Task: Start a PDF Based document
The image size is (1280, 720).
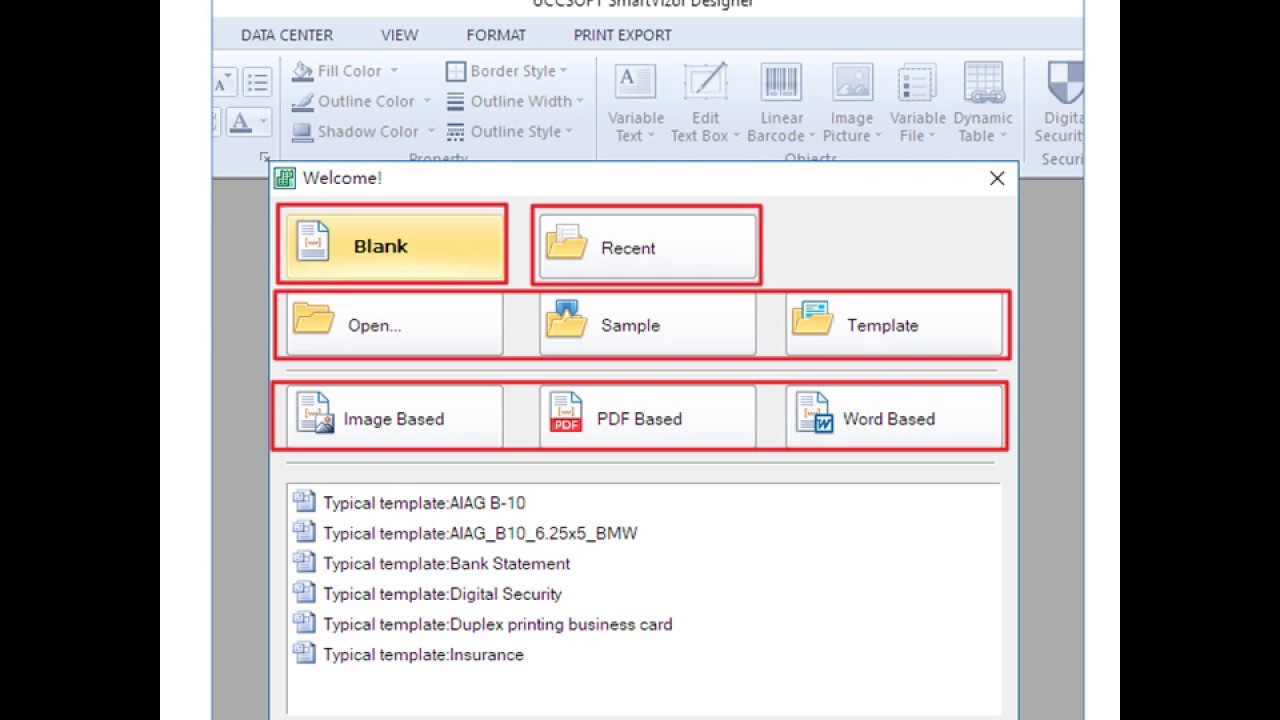Action: coord(648,418)
